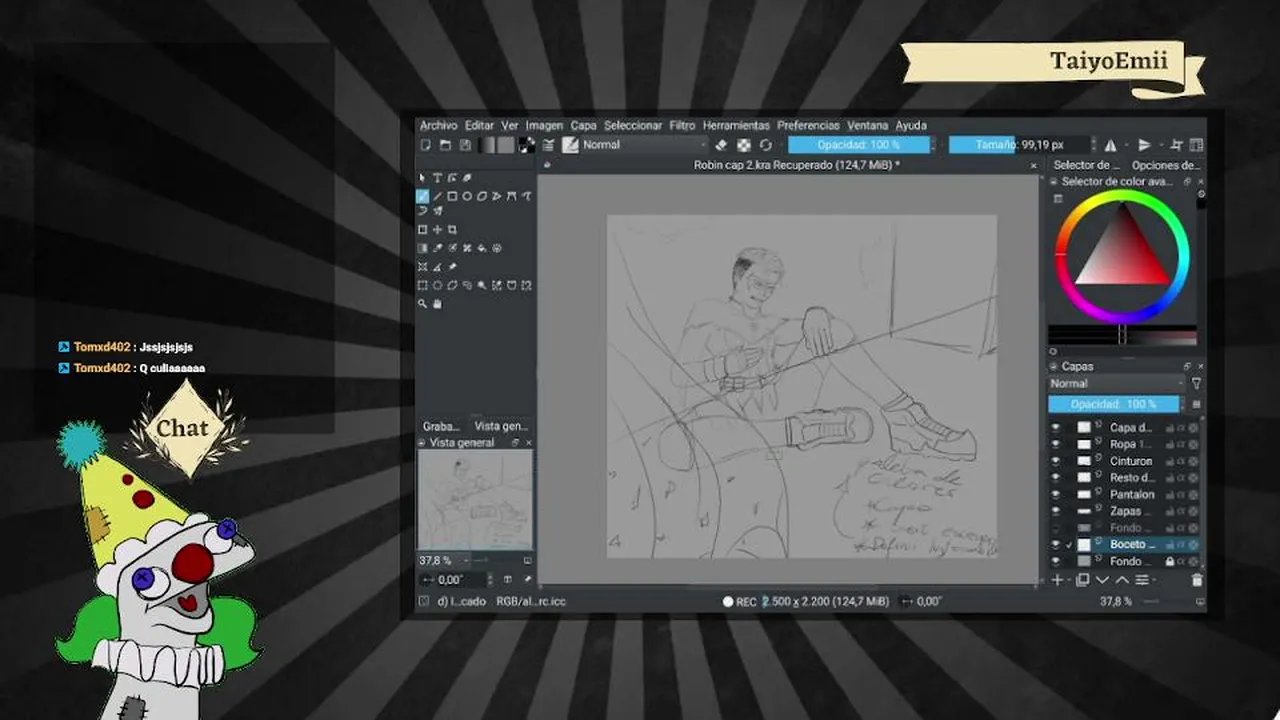Hide the Ropa layer
The height and width of the screenshot is (720, 1280).
pyautogui.click(x=1055, y=444)
